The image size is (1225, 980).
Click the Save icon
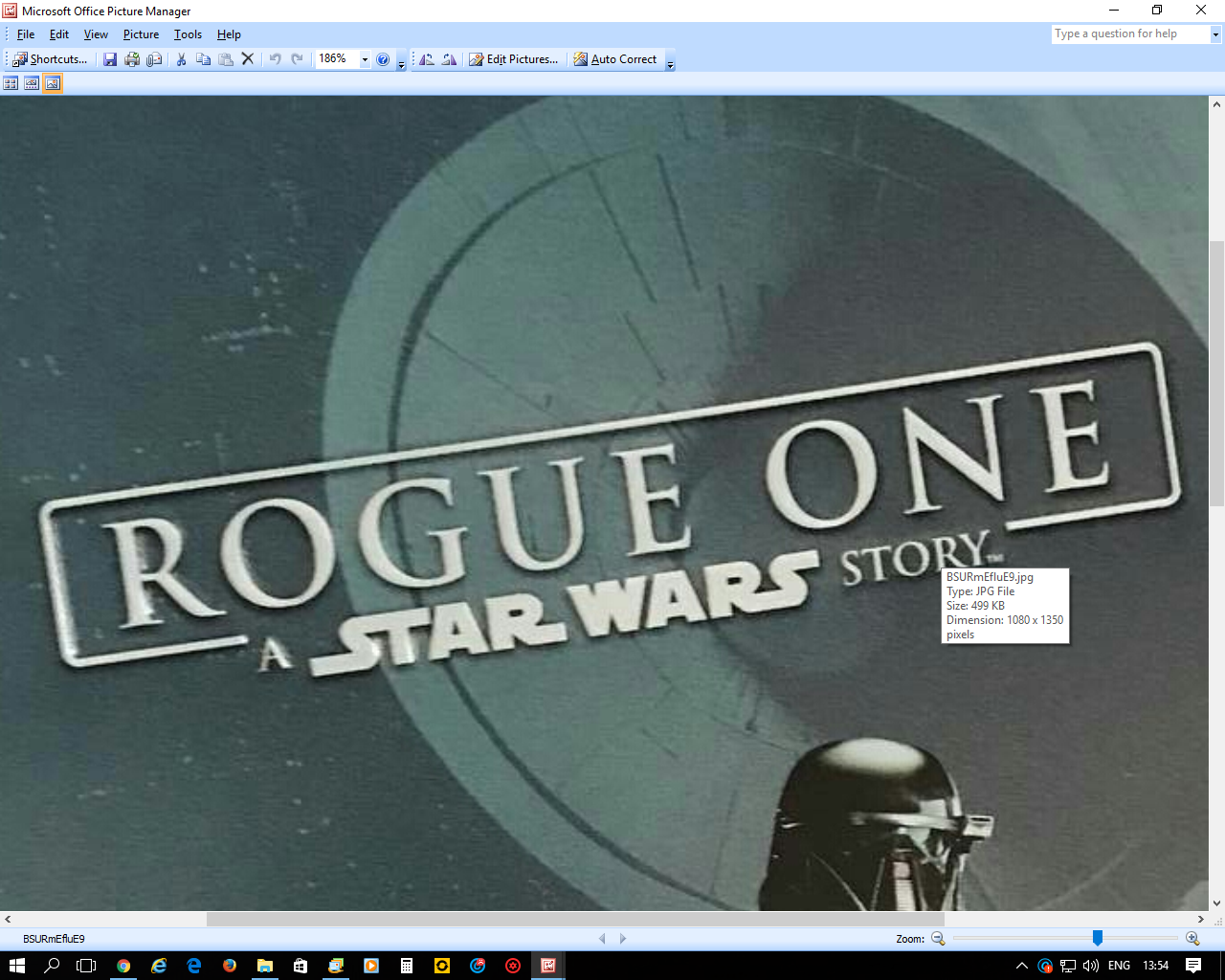(x=110, y=59)
